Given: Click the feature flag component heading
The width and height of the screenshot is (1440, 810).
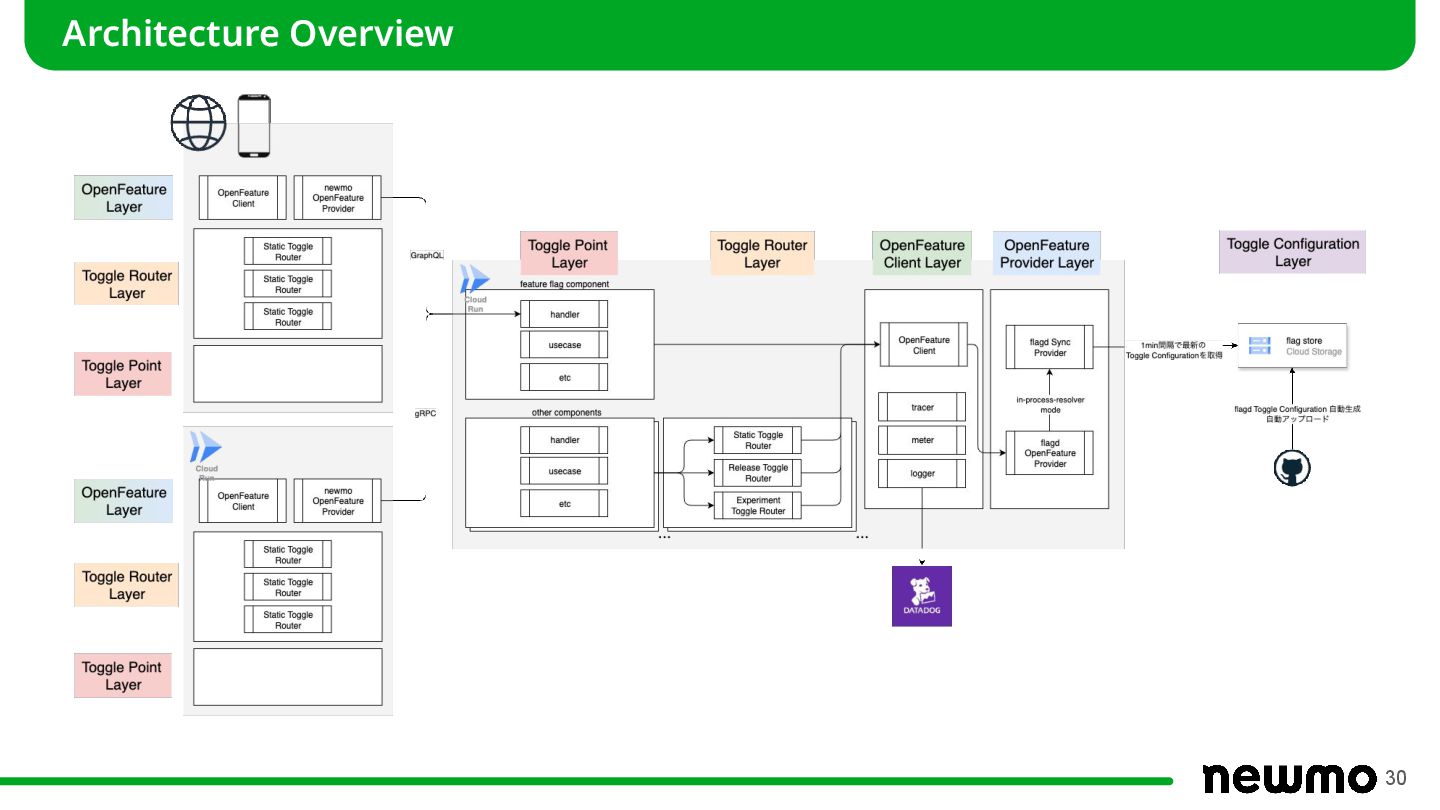Looking at the screenshot, I should click(x=564, y=284).
